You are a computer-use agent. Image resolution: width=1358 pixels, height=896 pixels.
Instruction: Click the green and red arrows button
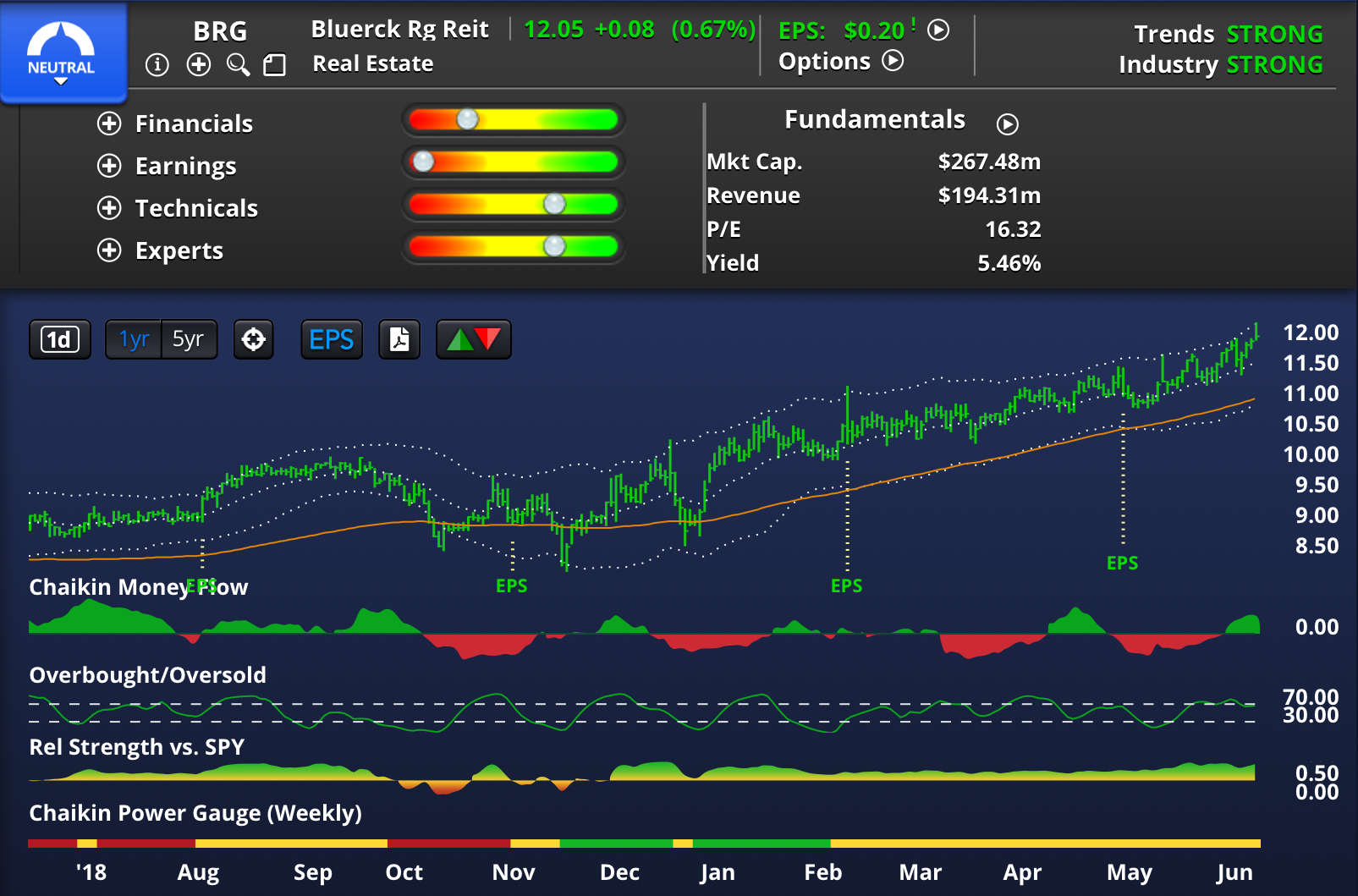473,339
